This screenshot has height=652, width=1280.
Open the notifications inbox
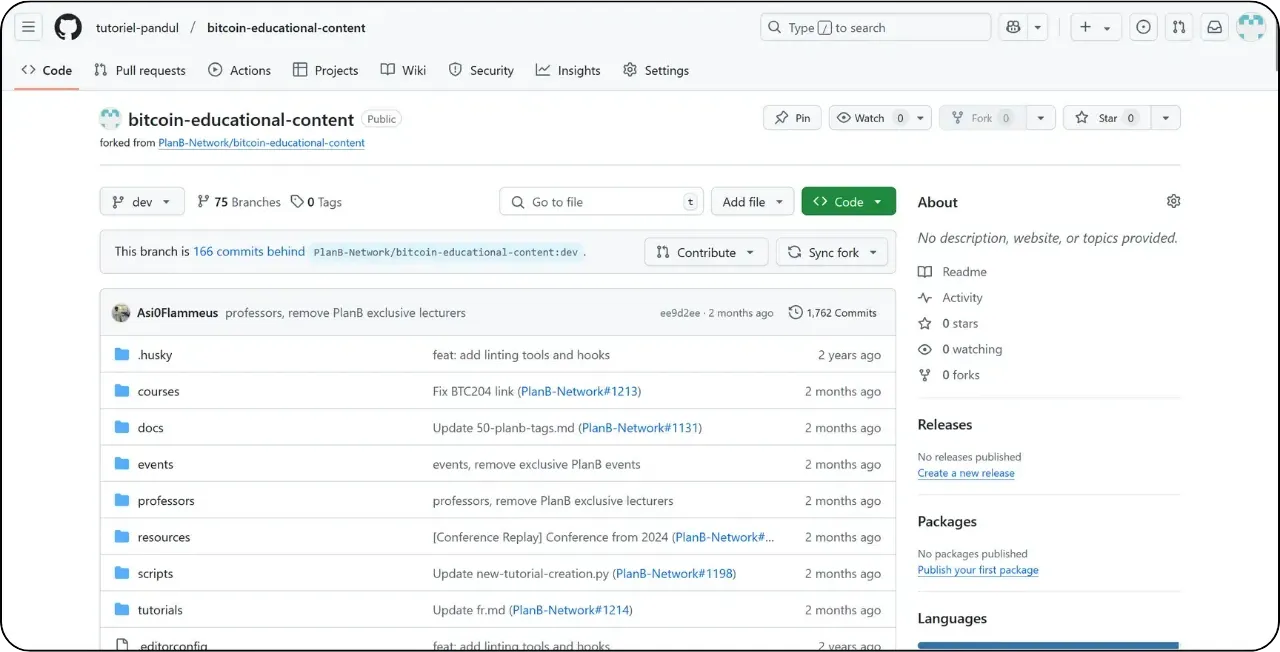pos(1214,27)
